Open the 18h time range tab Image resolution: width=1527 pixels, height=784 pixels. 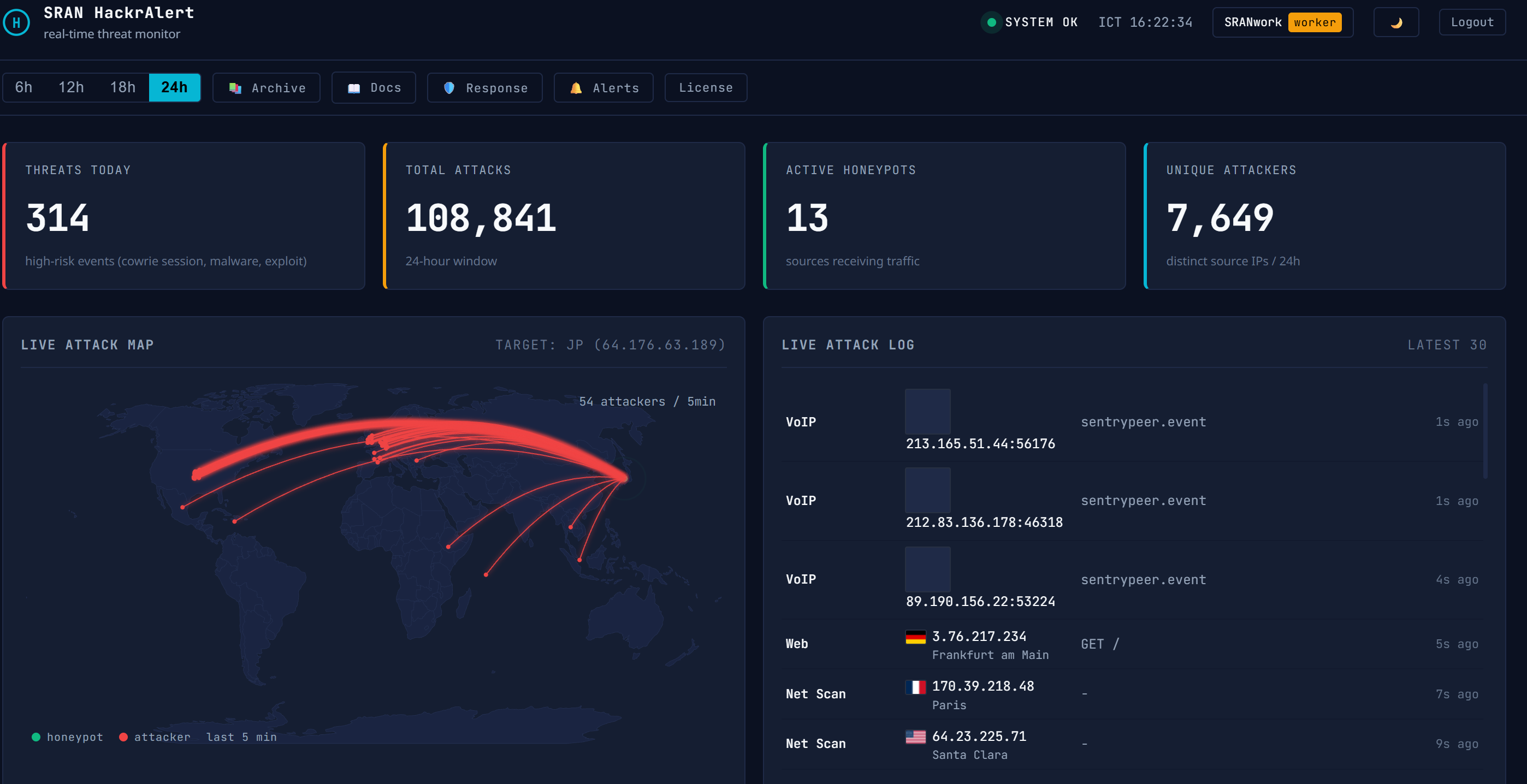pyautogui.click(x=123, y=87)
